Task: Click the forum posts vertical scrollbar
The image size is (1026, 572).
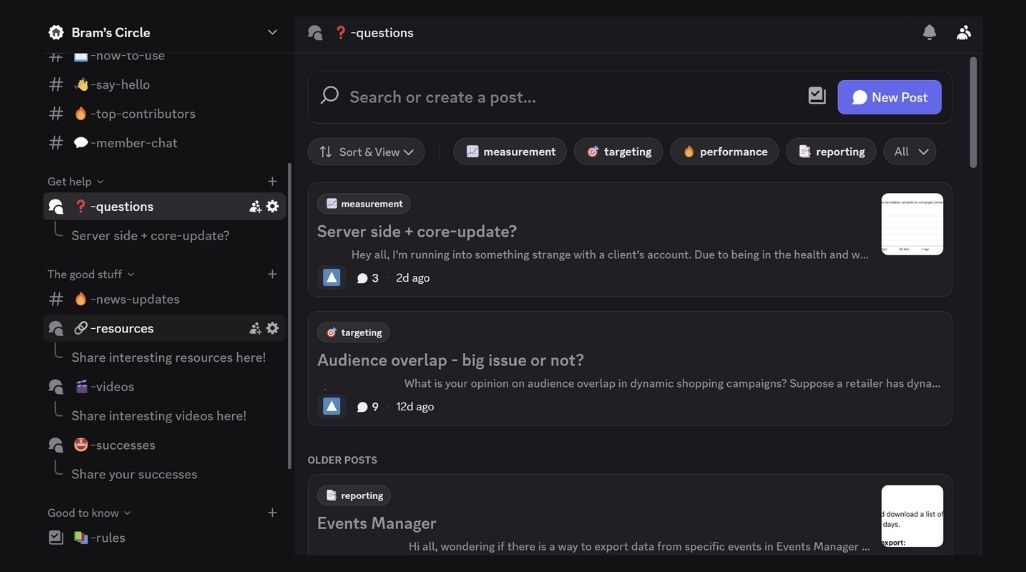Action: tap(973, 113)
